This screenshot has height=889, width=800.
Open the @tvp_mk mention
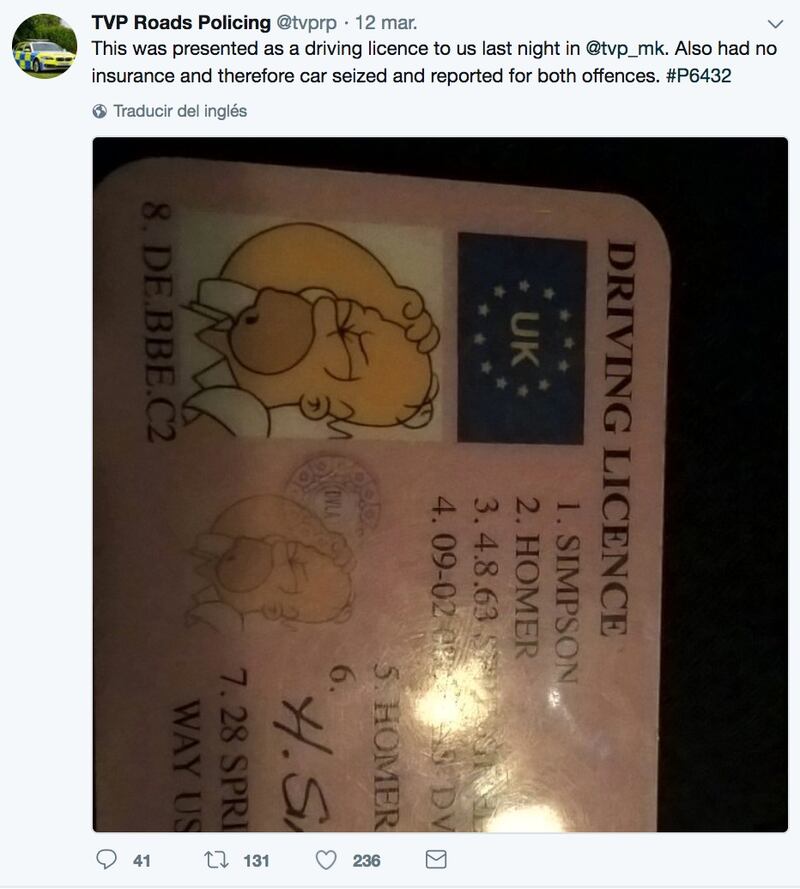(x=627, y=49)
